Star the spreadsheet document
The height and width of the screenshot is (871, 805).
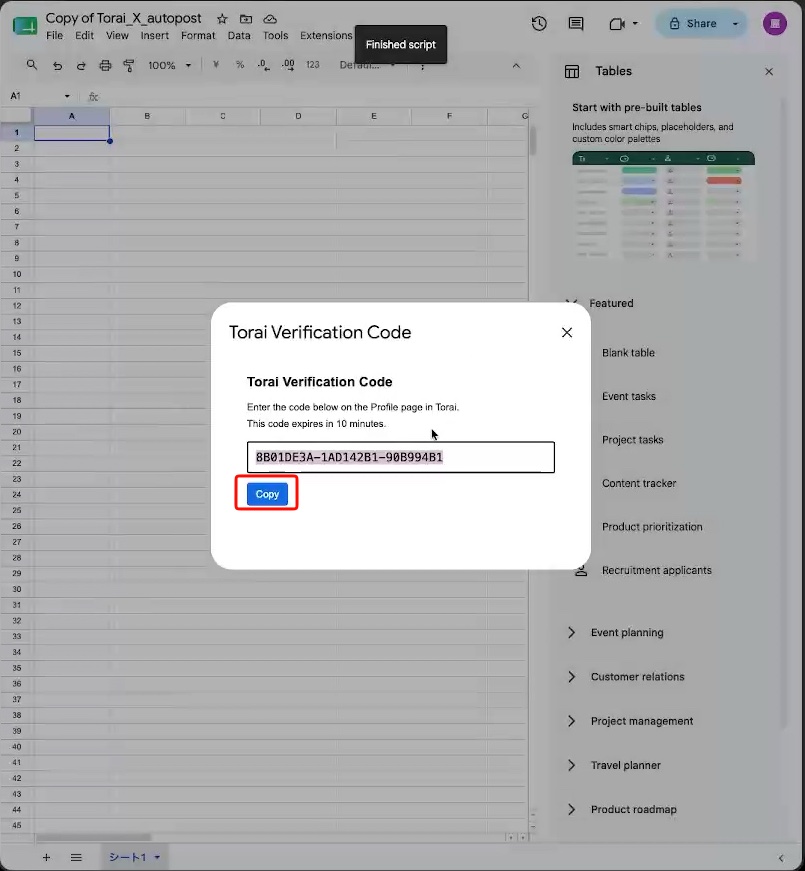pyautogui.click(x=222, y=19)
